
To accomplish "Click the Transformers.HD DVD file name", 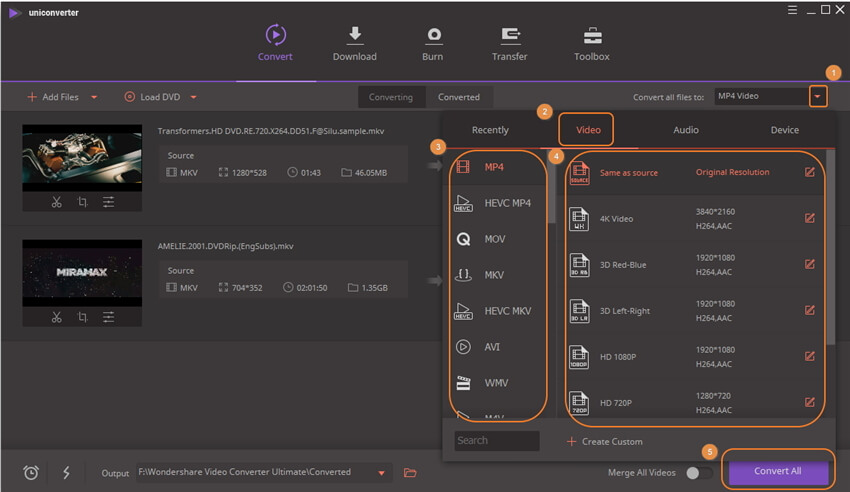I will tap(271, 131).
